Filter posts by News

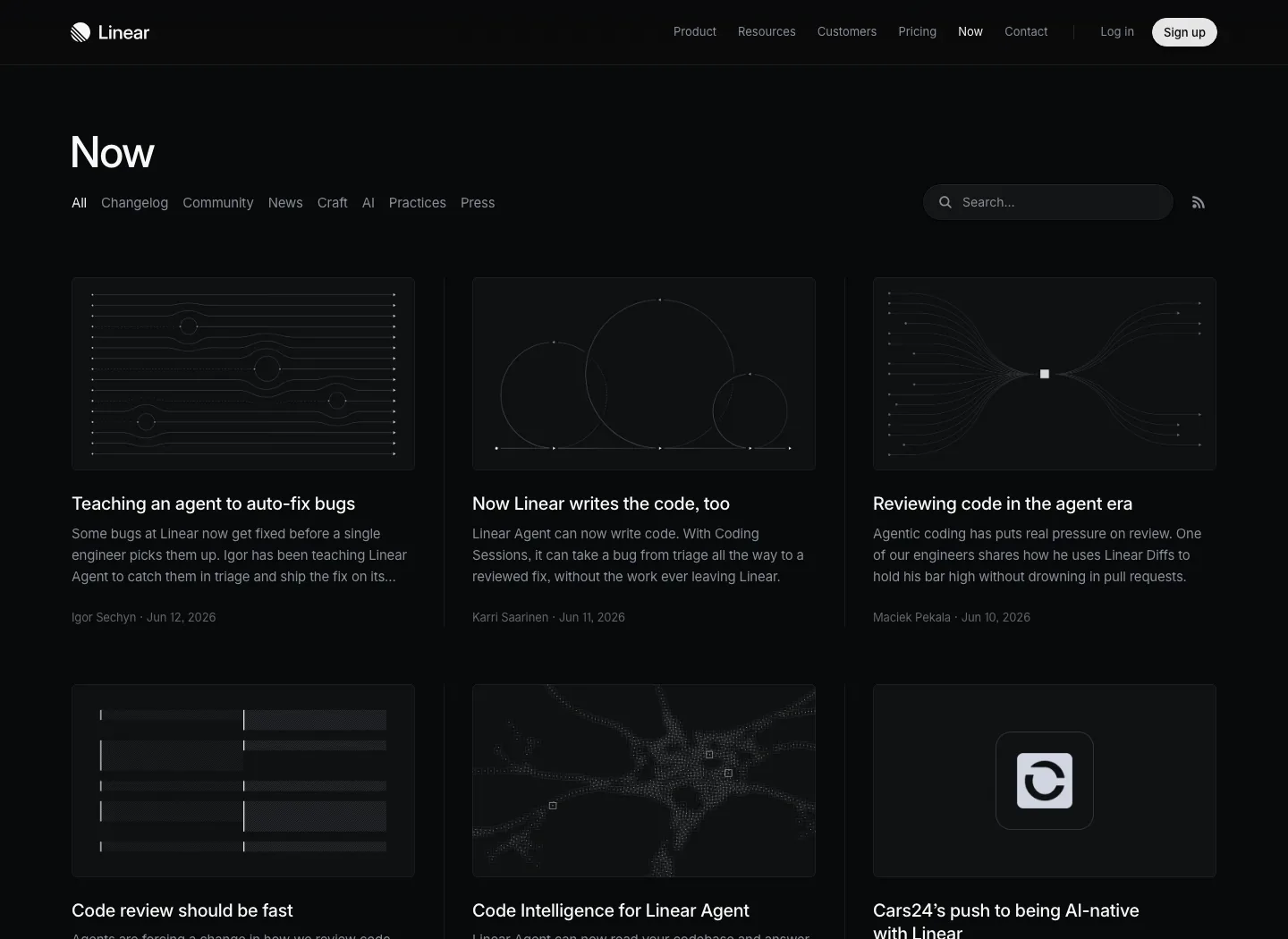tap(285, 203)
